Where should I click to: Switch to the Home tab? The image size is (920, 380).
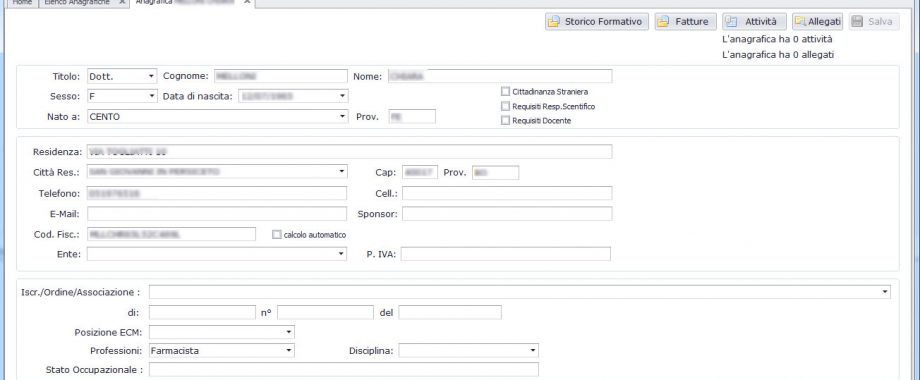(x=23, y=2)
